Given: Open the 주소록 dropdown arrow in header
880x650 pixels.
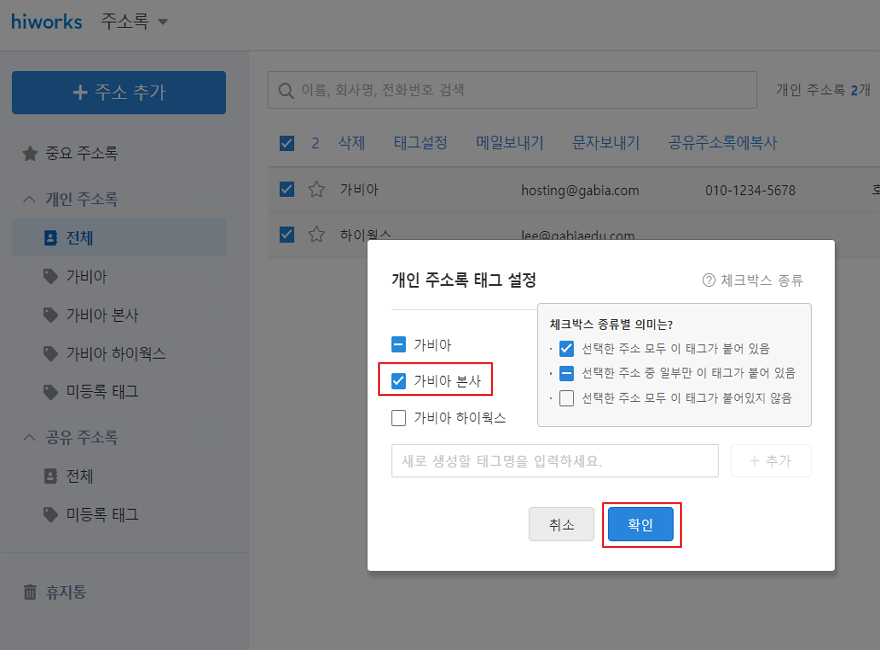Looking at the screenshot, I should pyautogui.click(x=163, y=22).
